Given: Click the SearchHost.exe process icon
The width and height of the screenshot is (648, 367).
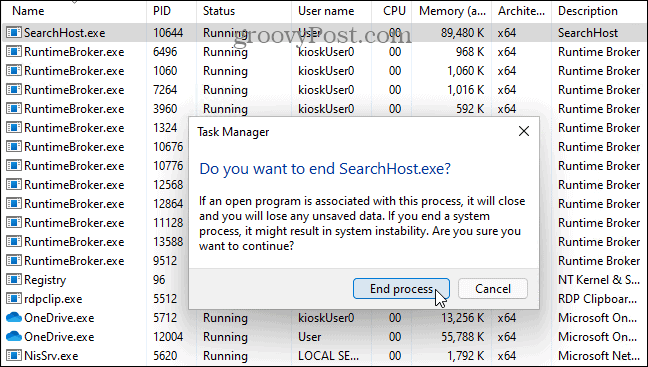Looking at the screenshot, I should [x=14, y=33].
